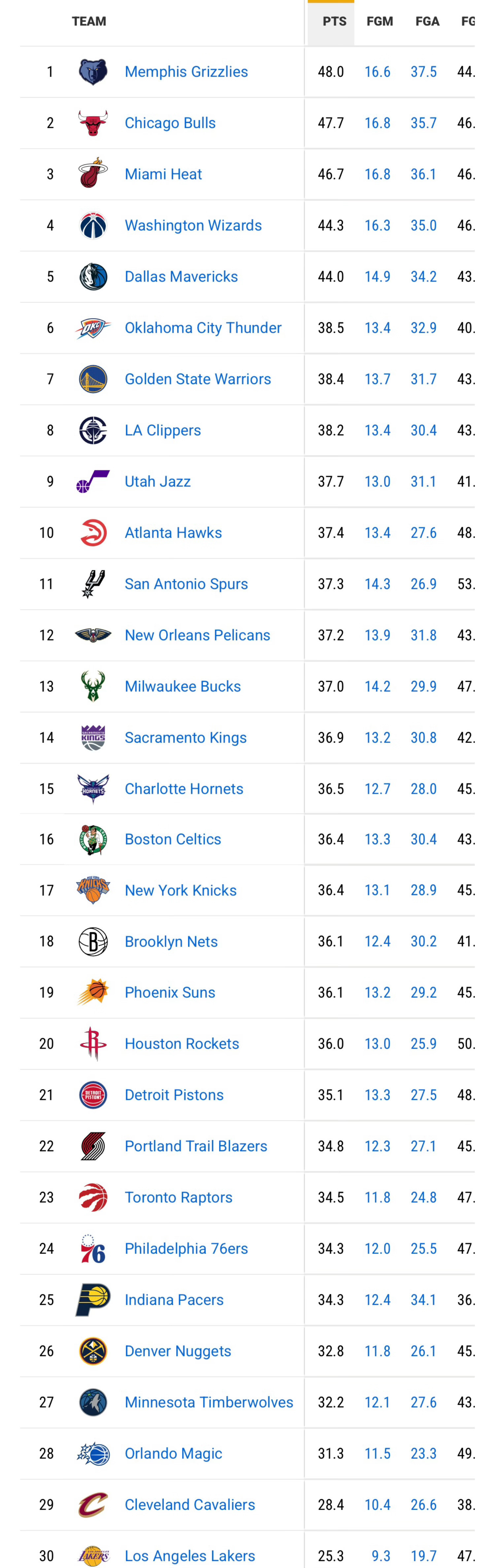This screenshot has width=495, height=1568.
Task: Open Oklahoma City Thunder team page
Action: (x=203, y=327)
